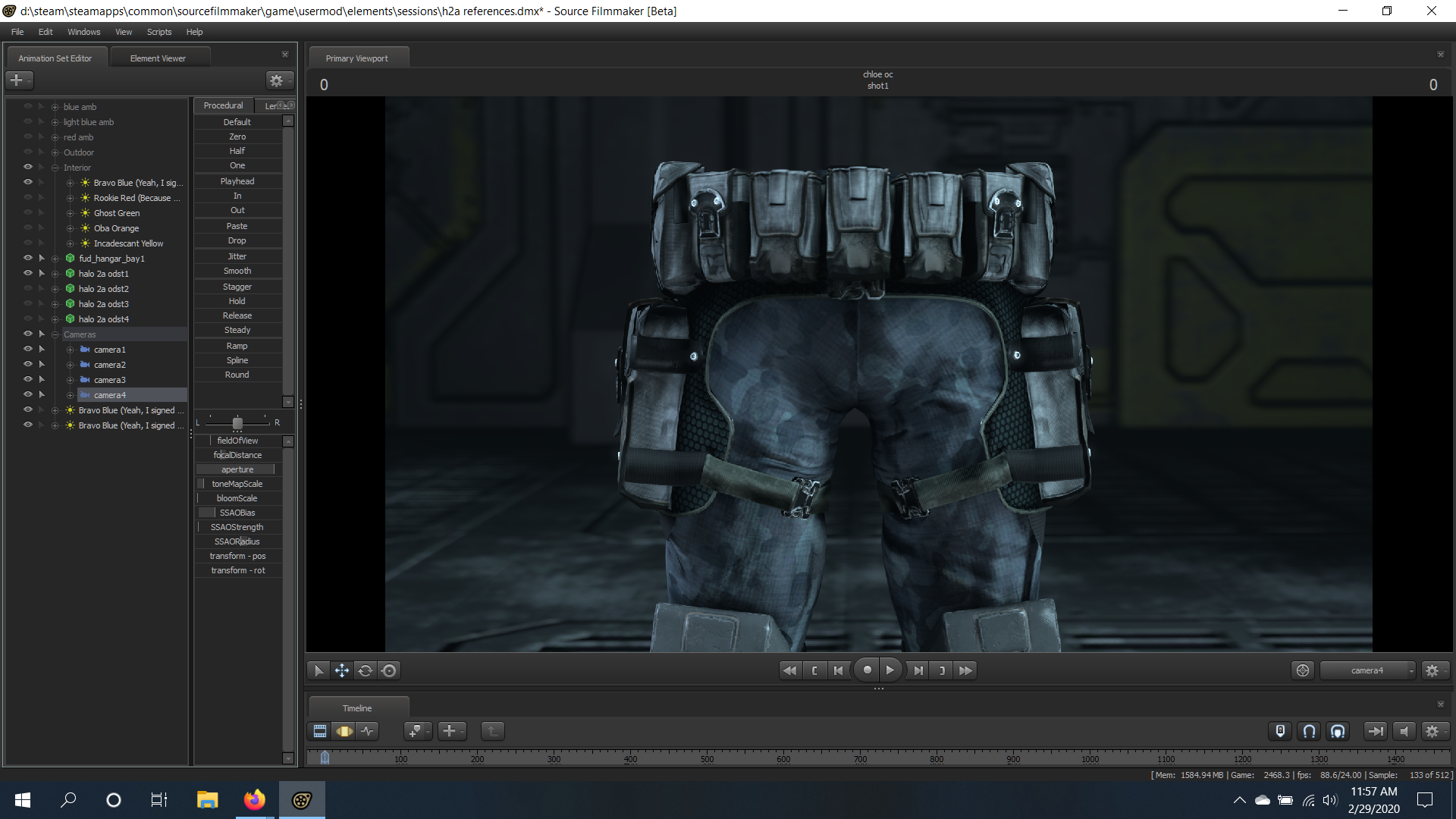The image size is (1456, 819).
Task: Open the Windows menu
Action: 83,32
